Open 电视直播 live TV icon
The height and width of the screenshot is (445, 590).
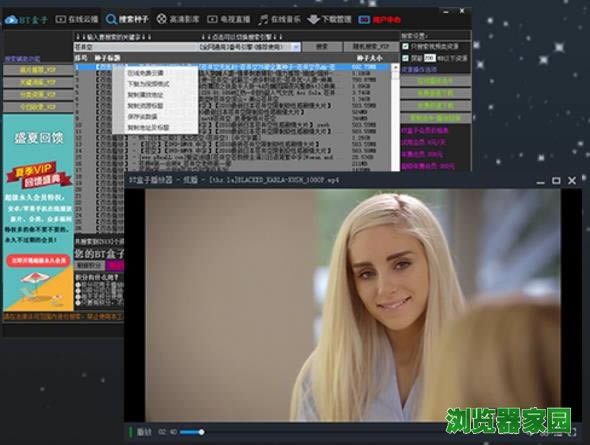[212, 19]
